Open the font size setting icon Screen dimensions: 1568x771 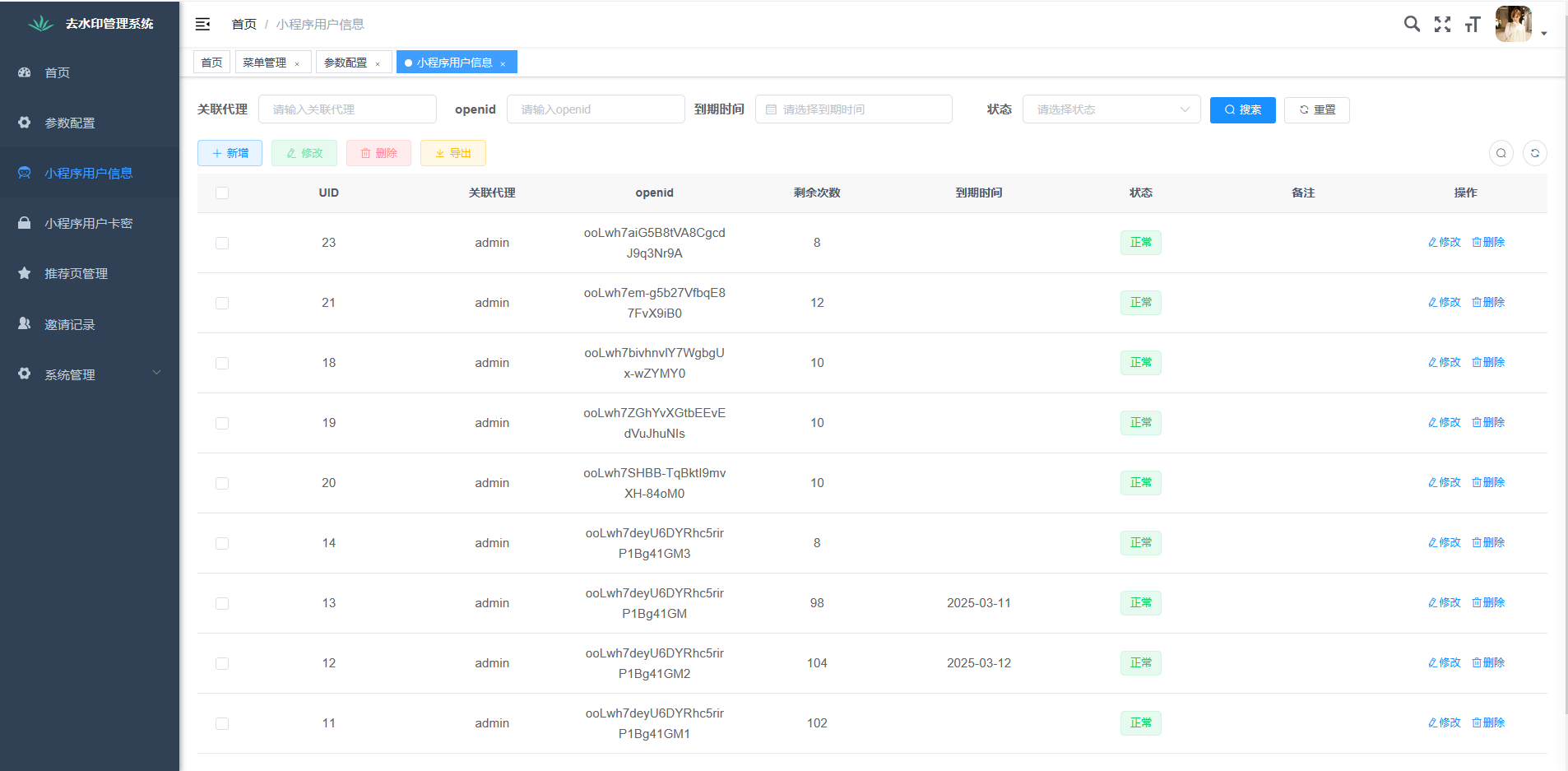click(x=1473, y=25)
